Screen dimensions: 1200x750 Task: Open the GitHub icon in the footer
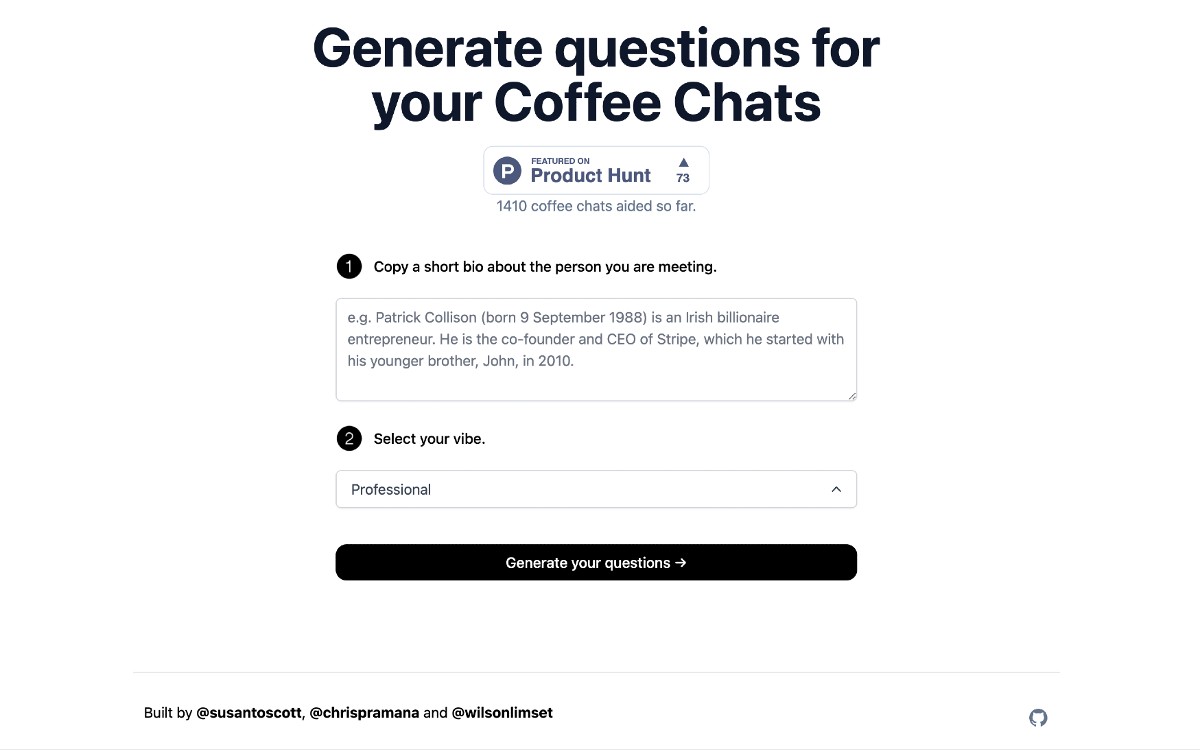(x=1038, y=718)
